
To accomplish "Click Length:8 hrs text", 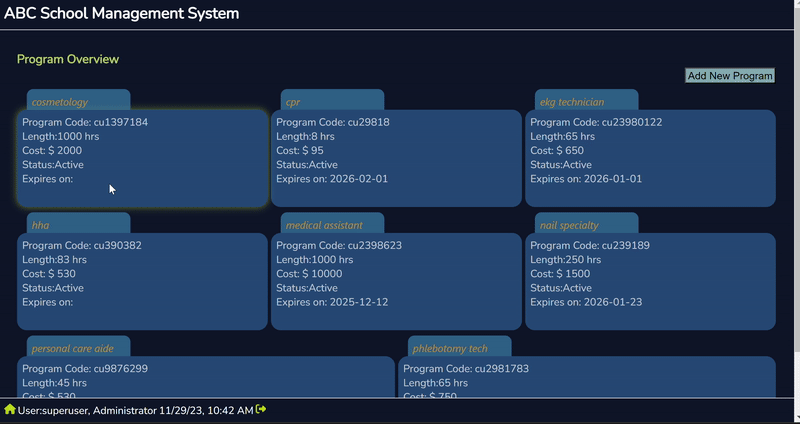I will tap(305, 137).
